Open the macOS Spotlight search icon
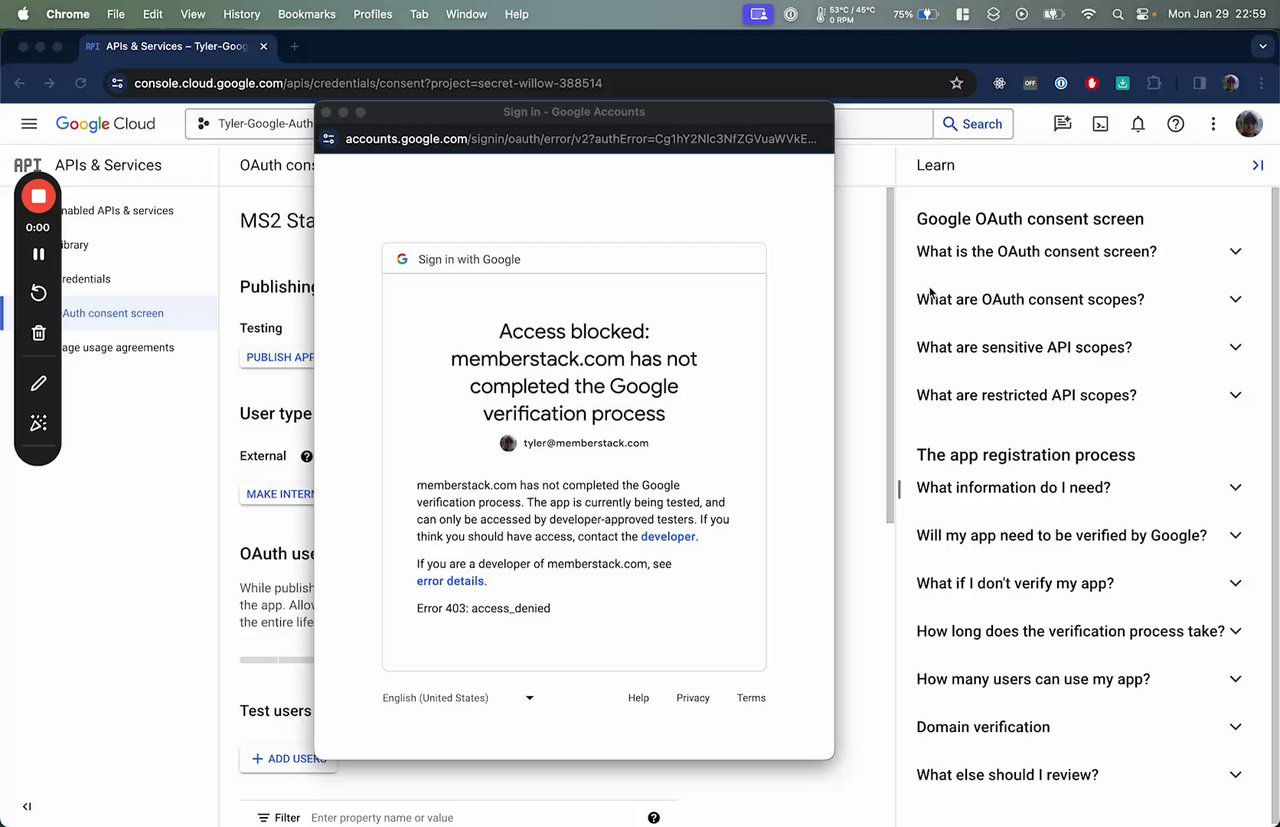The image size is (1280, 827). point(1117,14)
